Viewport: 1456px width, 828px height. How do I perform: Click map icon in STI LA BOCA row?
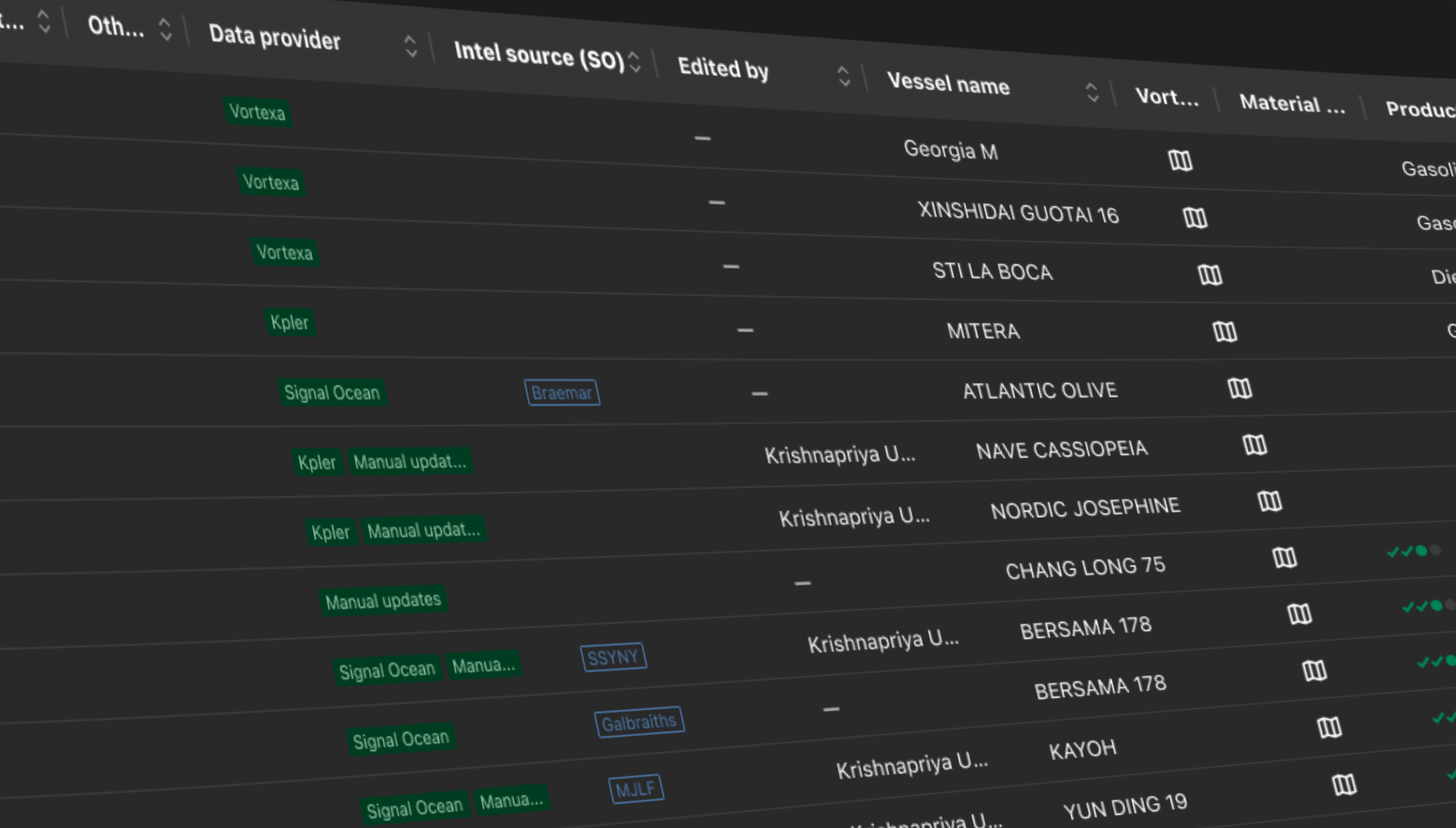point(1210,275)
